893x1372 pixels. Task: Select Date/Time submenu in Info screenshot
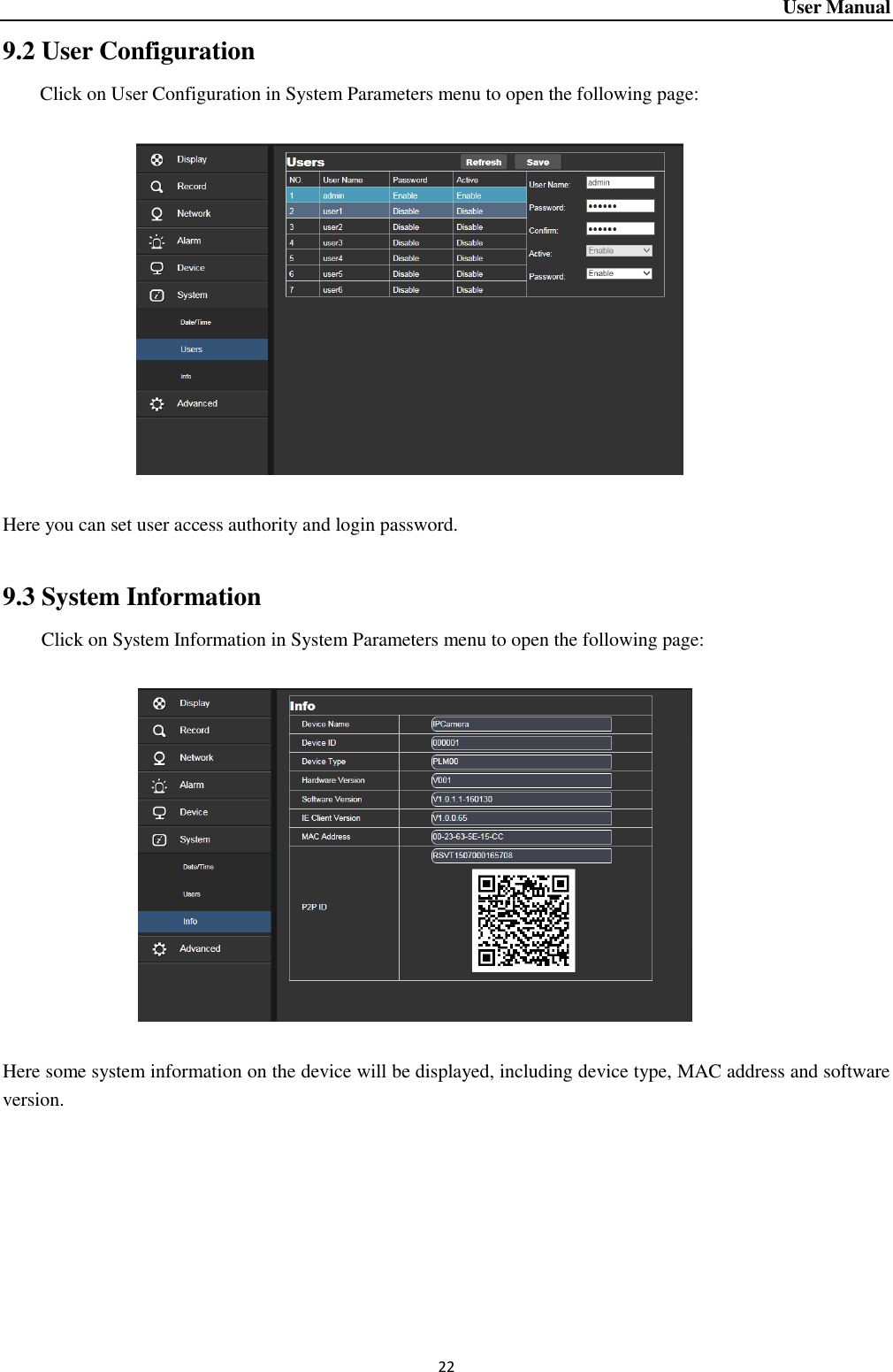click(198, 867)
